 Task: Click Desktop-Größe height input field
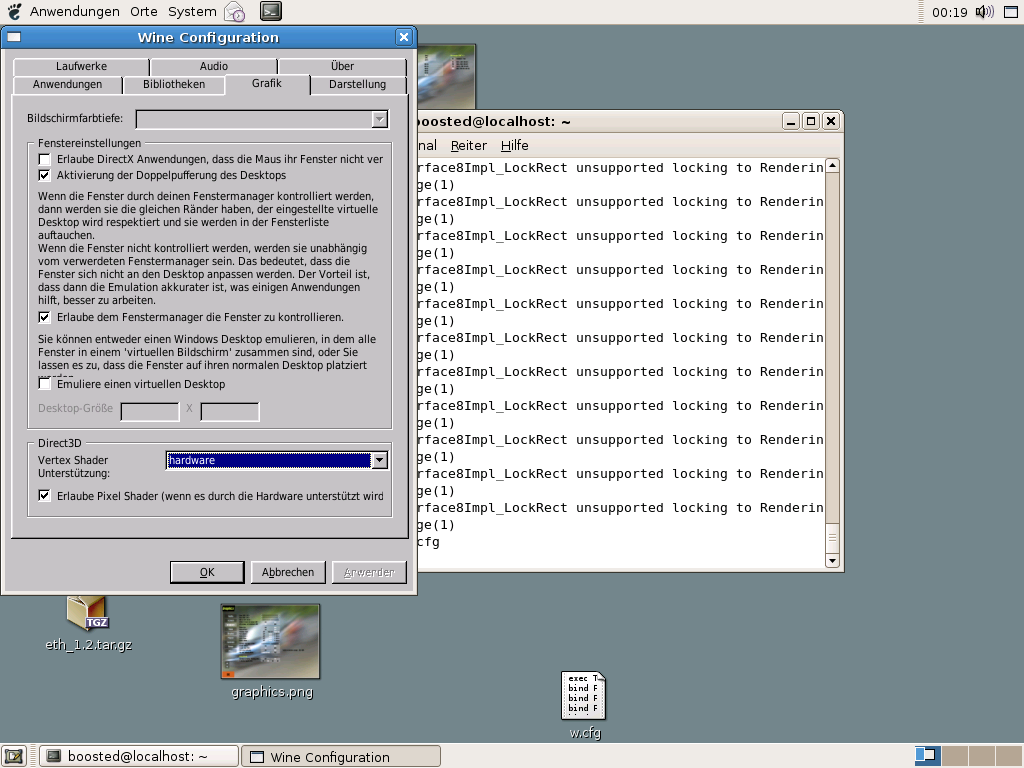pyautogui.click(x=229, y=411)
